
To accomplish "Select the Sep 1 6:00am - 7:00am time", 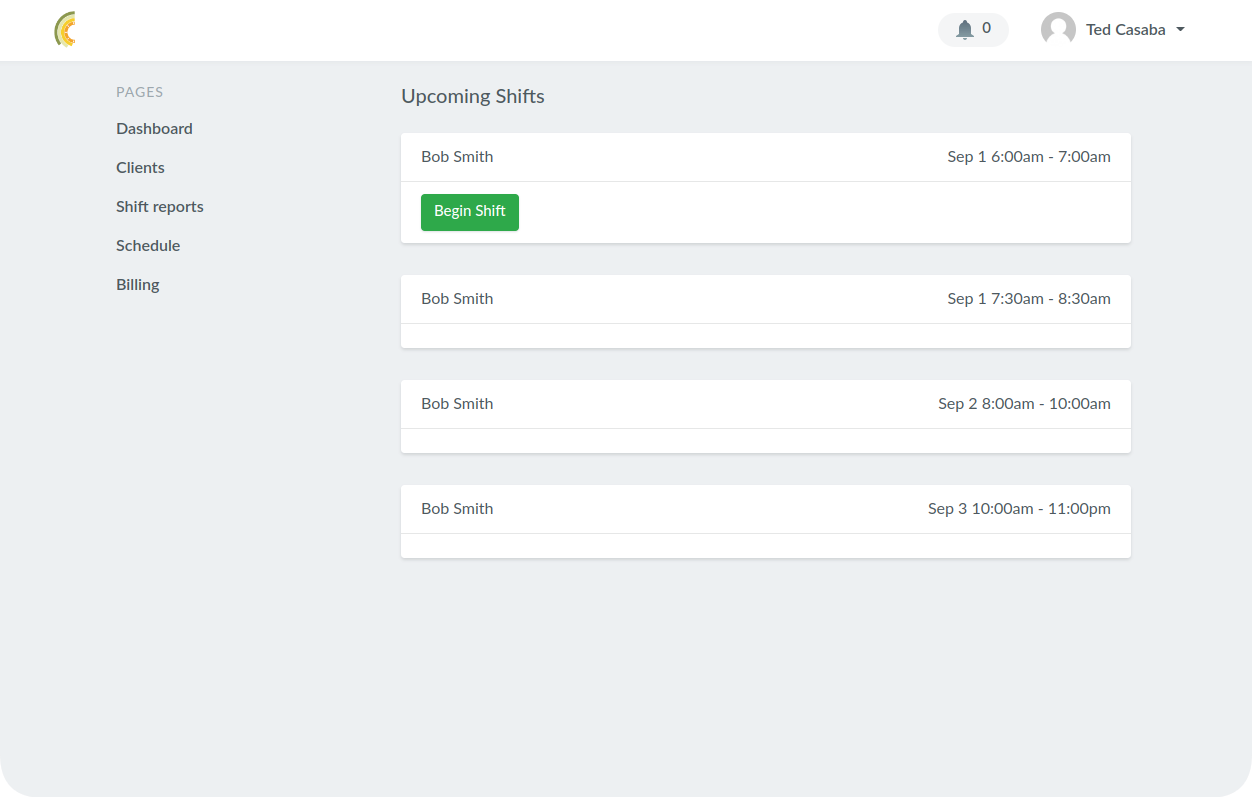I will point(1028,157).
